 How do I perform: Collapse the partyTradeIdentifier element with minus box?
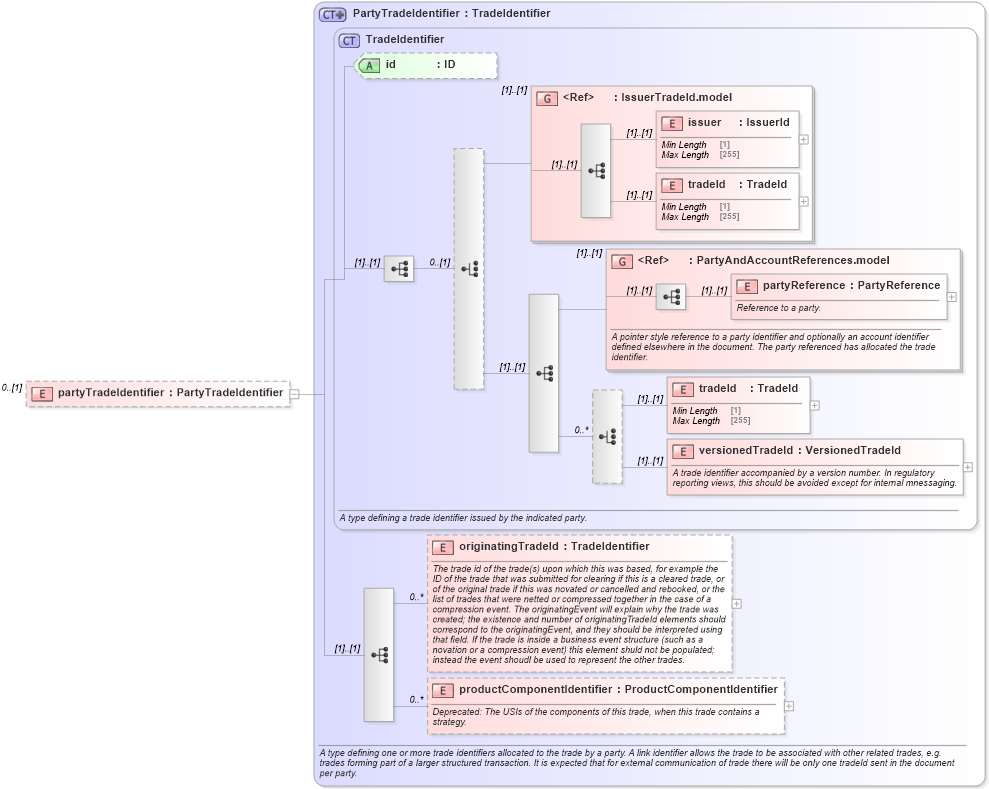tap(294, 394)
